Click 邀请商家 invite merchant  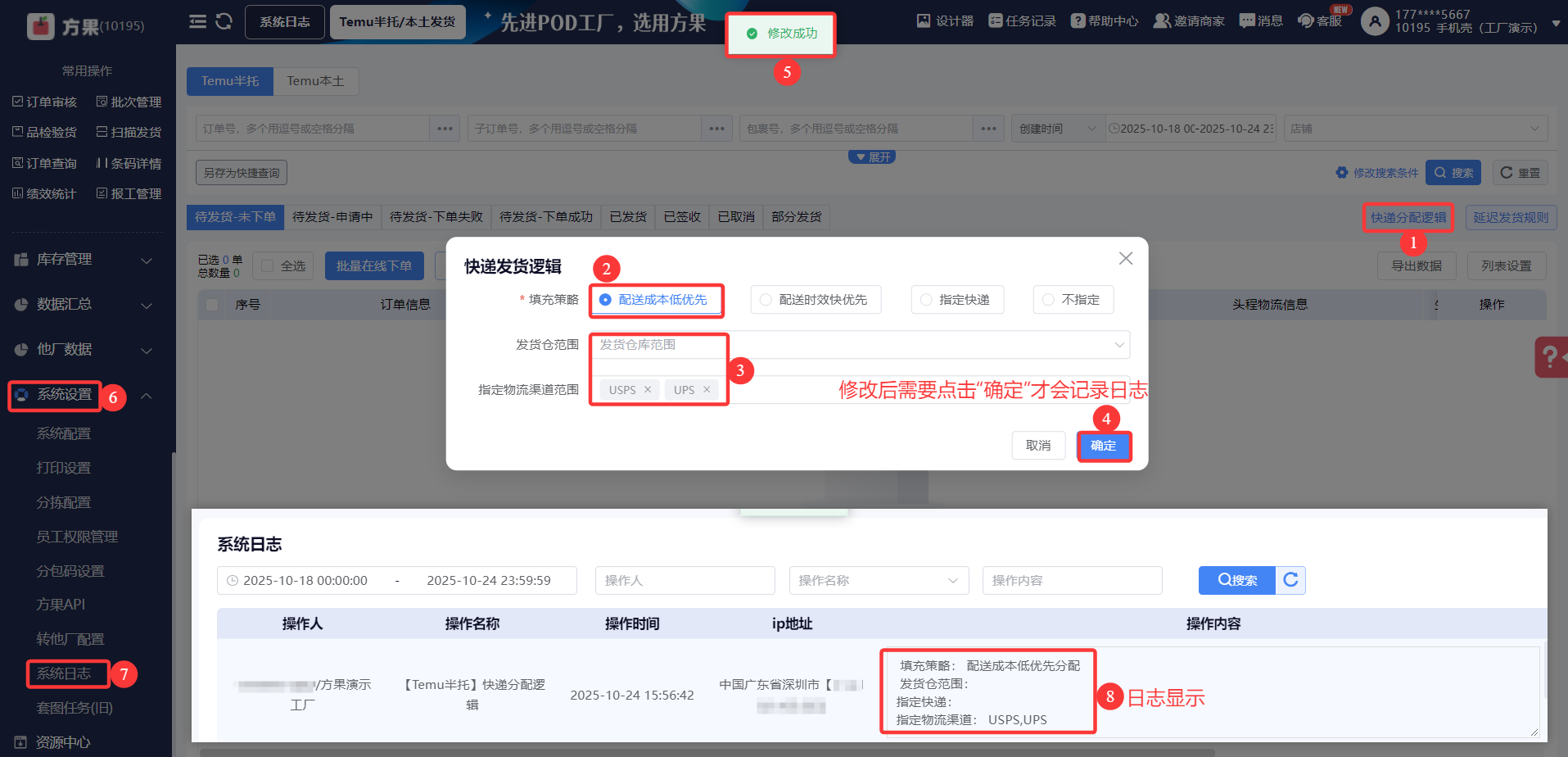pyautogui.click(x=1189, y=20)
